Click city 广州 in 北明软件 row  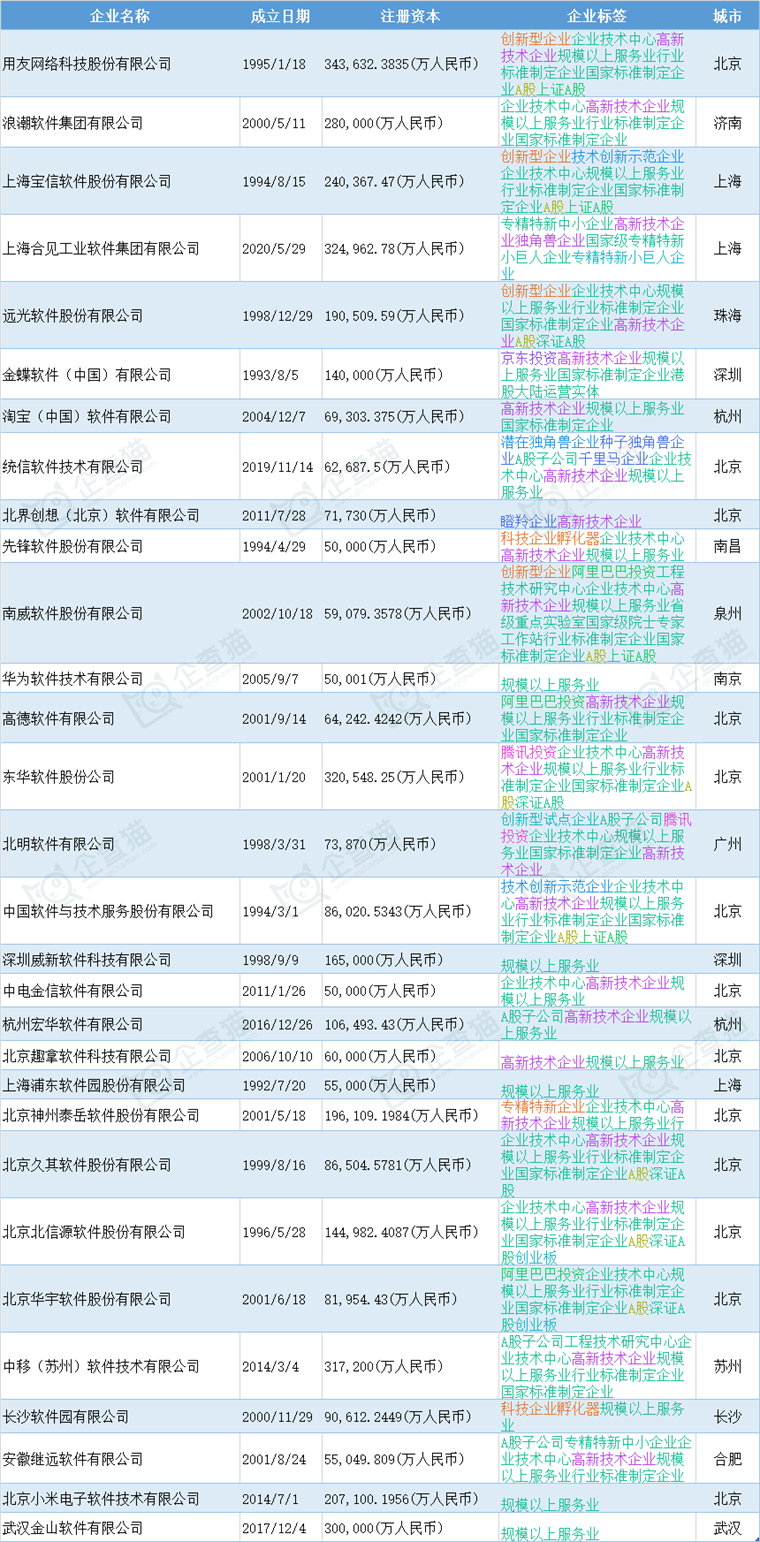728,844
